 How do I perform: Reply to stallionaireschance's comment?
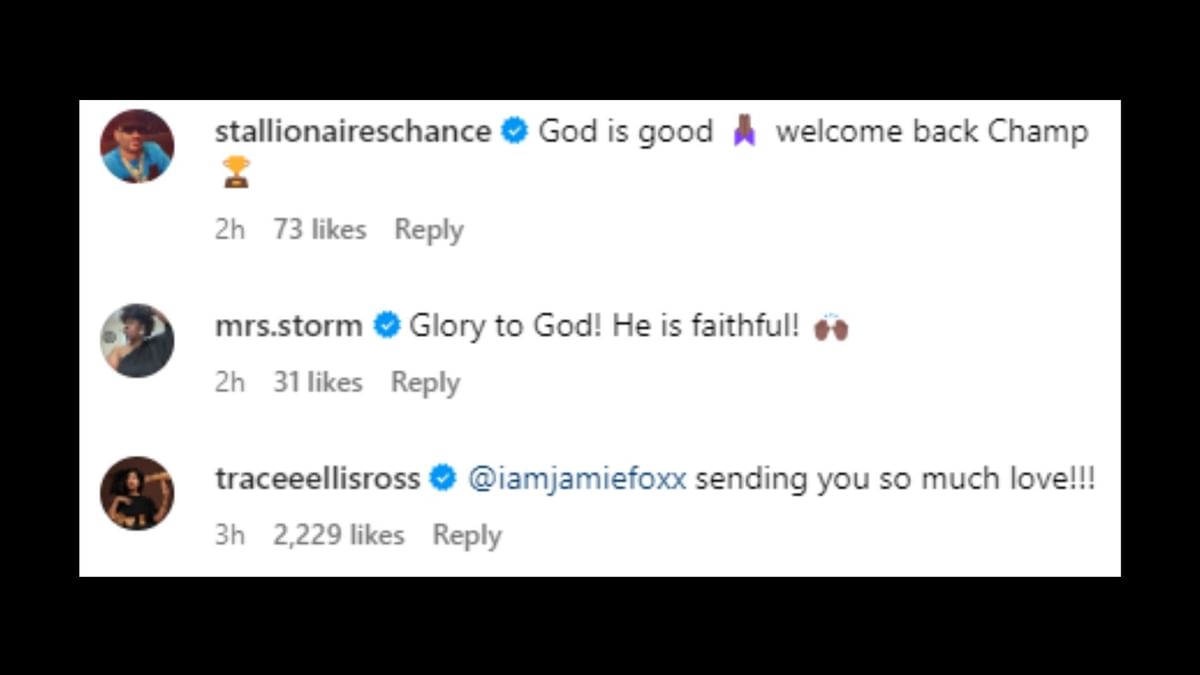click(x=428, y=229)
